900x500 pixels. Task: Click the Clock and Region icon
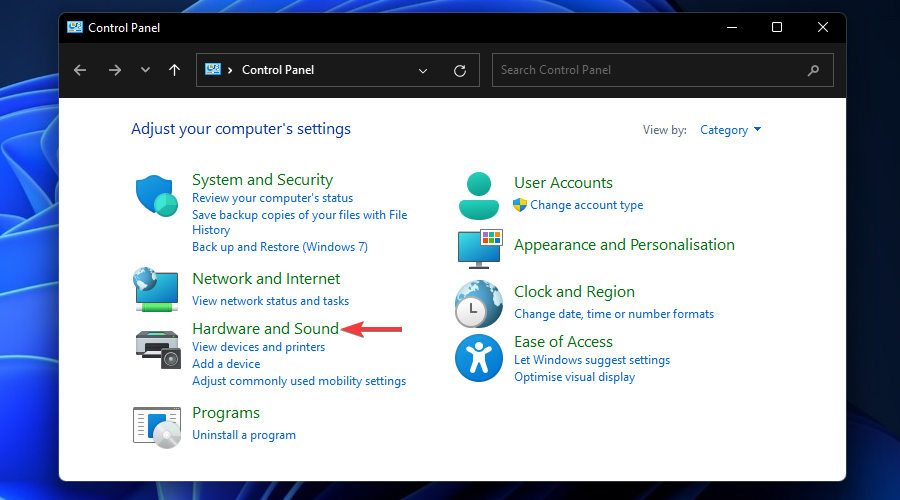478,303
